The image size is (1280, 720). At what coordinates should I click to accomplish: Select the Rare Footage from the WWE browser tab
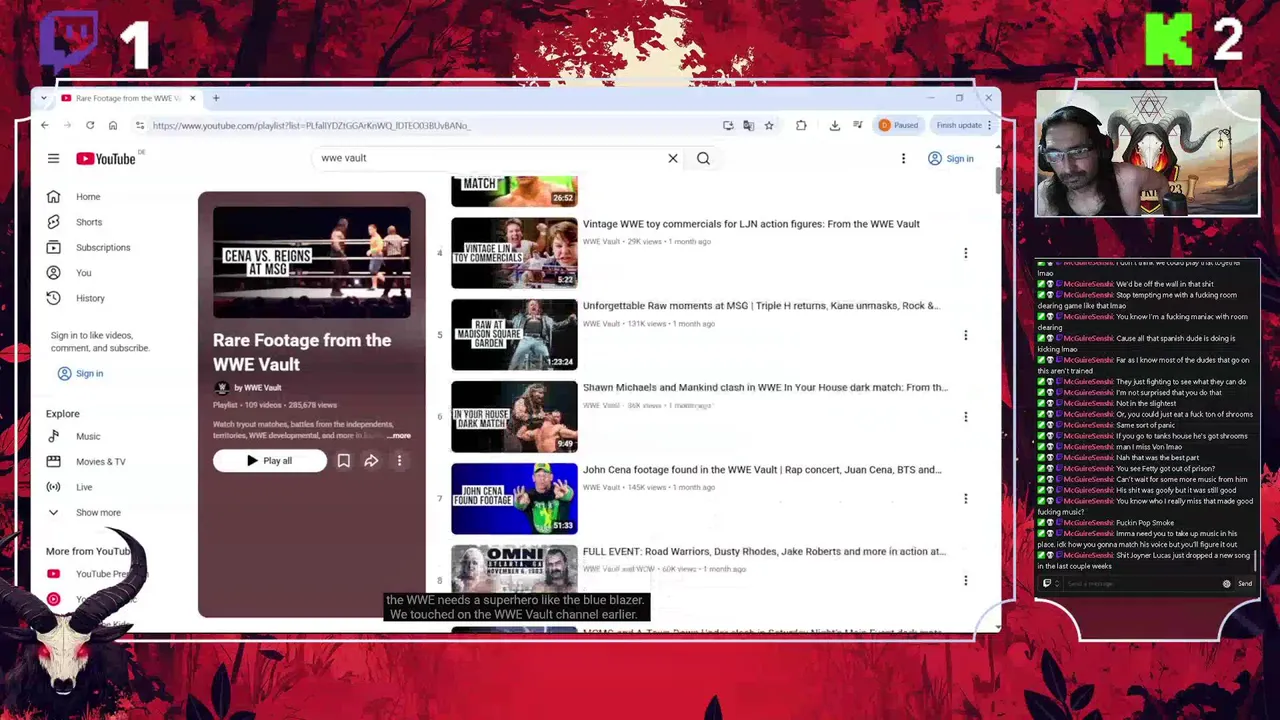(x=128, y=98)
